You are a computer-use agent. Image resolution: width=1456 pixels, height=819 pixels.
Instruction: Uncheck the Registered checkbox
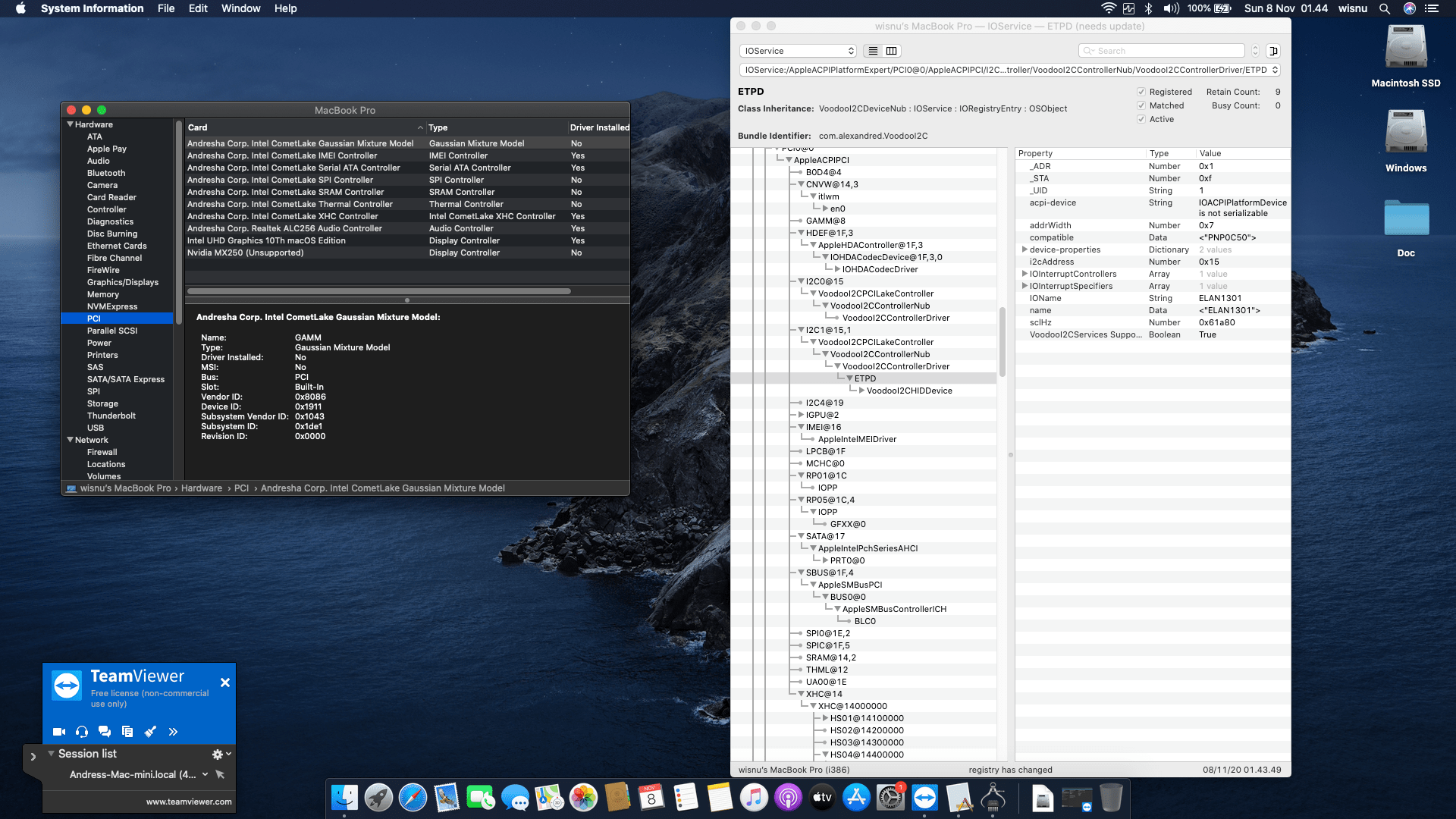[1141, 91]
